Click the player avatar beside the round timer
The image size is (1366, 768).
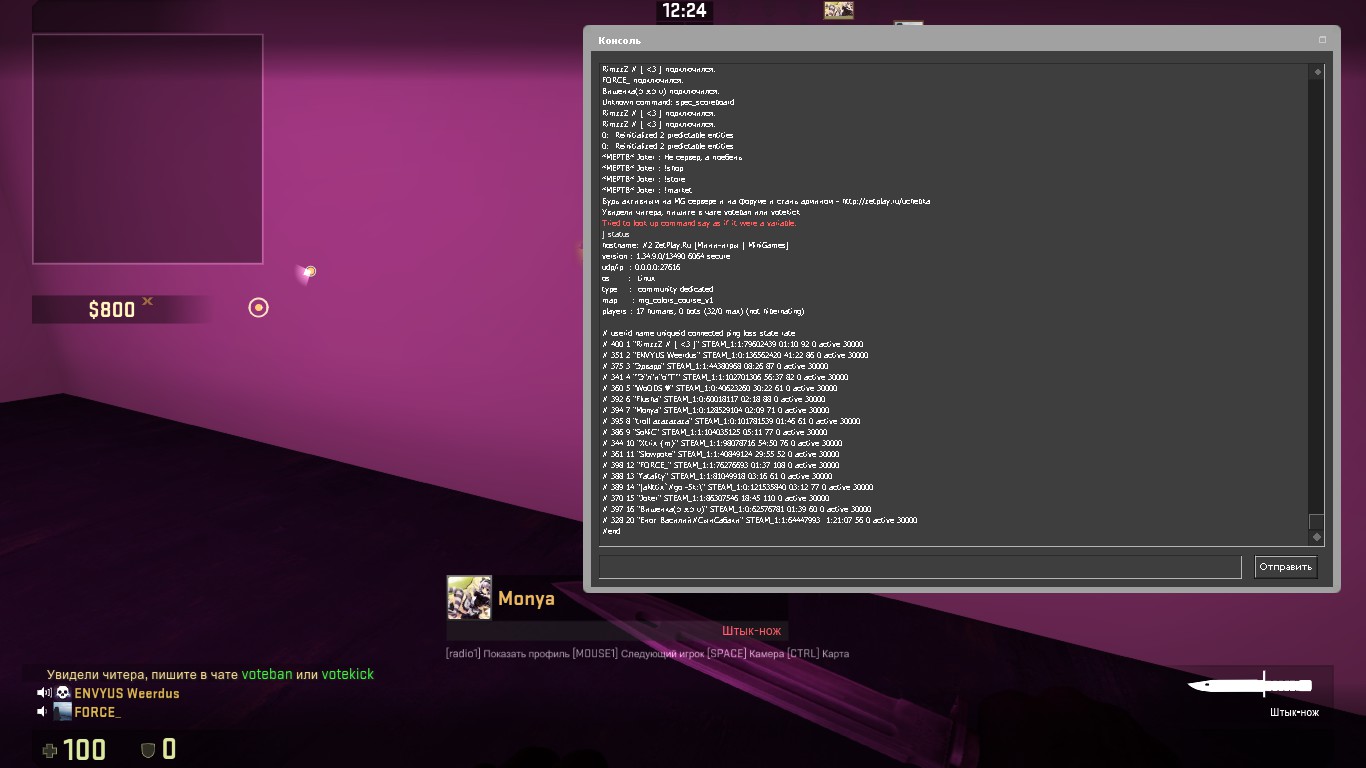pyautogui.click(x=838, y=10)
